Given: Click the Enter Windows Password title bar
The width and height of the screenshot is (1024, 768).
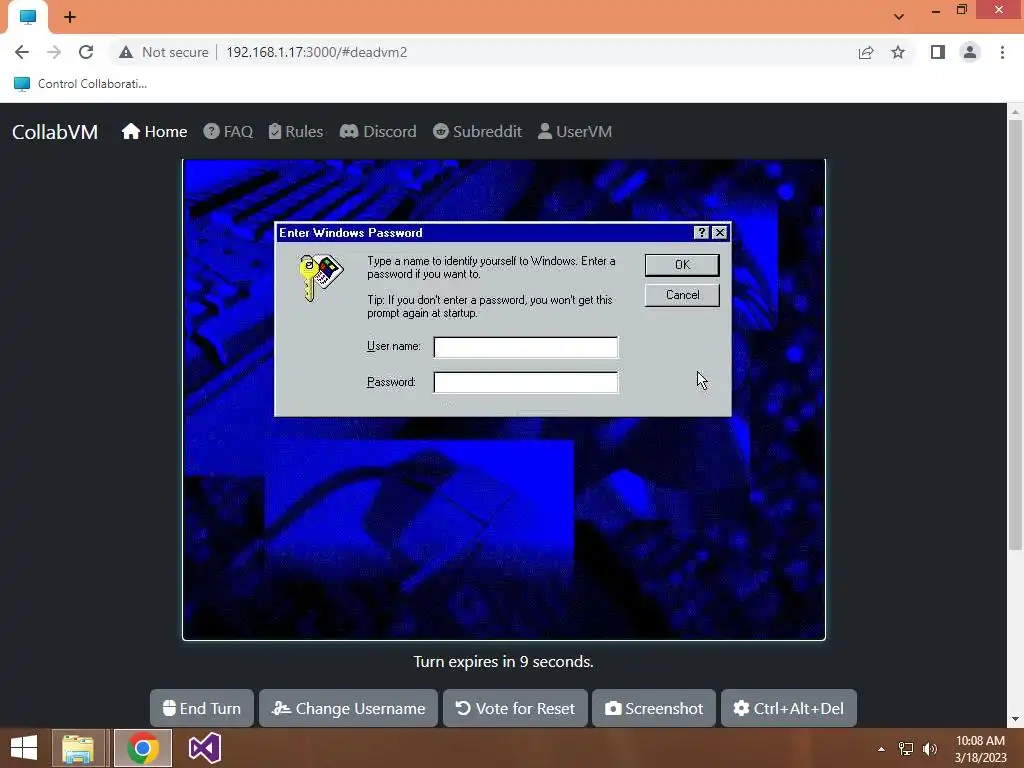Looking at the screenshot, I should tap(483, 232).
